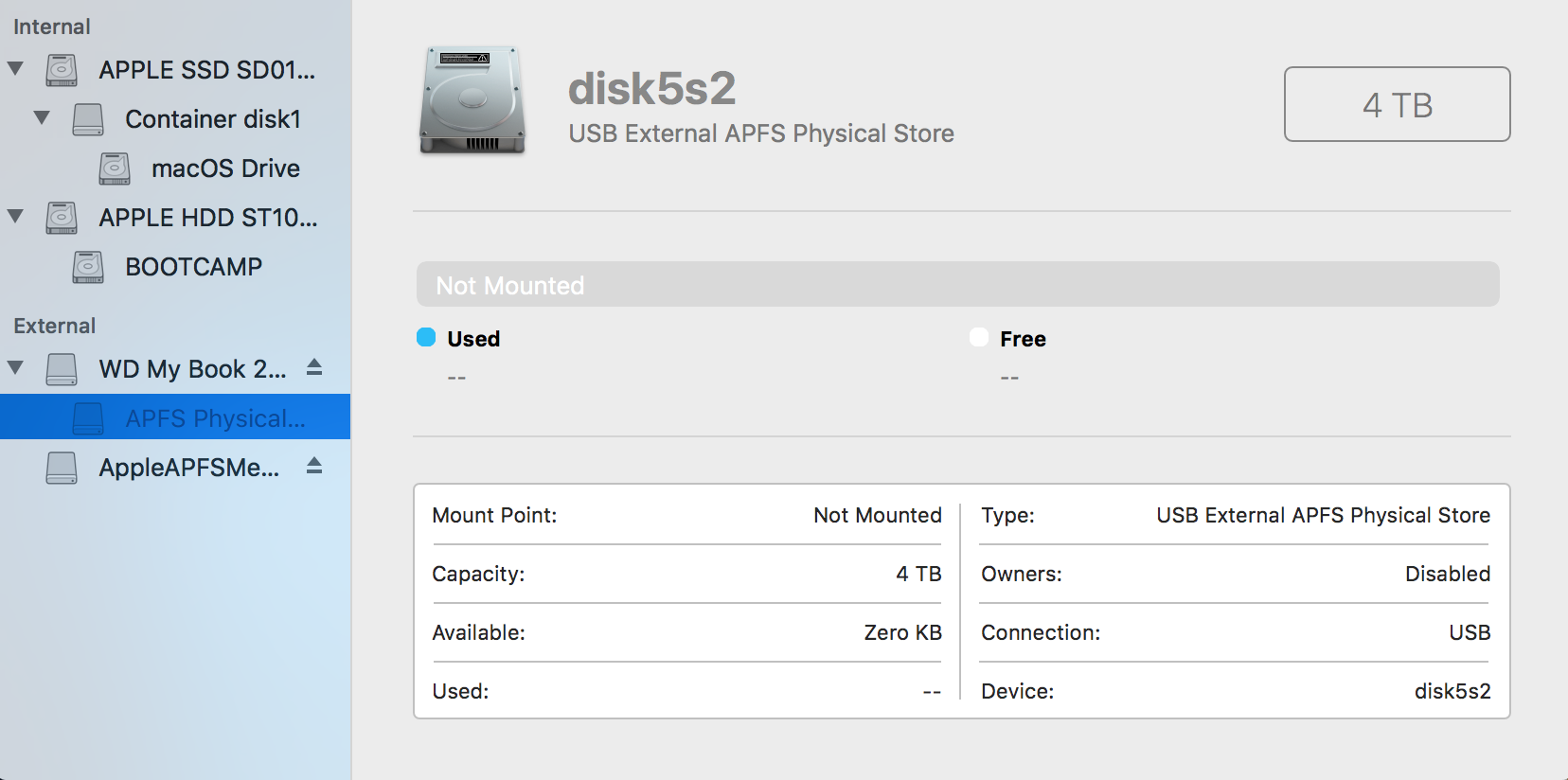Eject the AppleAPFSMedia disk
This screenshot has width=1568, height=780.
[x=314, y=467]
